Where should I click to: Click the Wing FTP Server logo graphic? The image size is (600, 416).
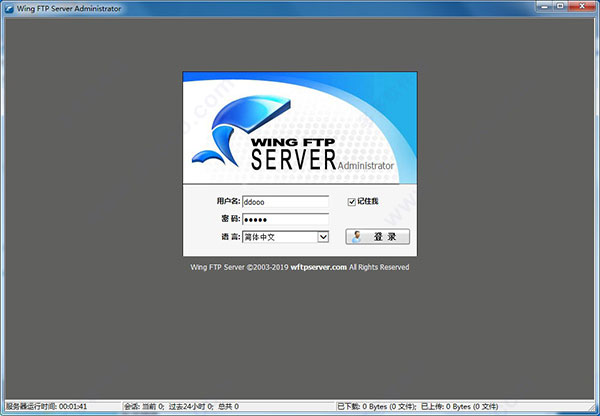tap(242, 131)
